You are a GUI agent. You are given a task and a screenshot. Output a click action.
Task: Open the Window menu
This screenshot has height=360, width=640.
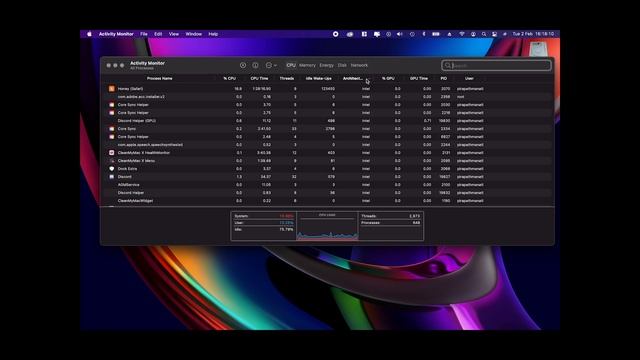point(193,34)
